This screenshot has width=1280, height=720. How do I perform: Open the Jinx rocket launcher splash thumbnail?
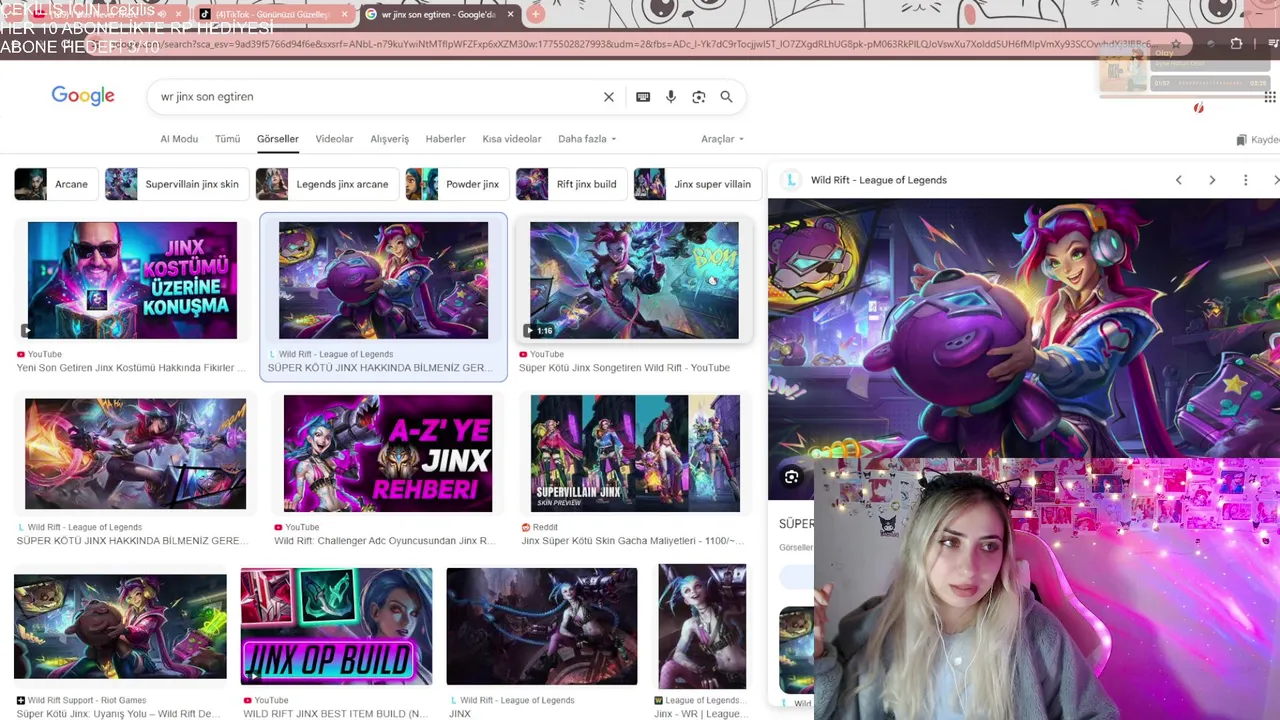tap(135, 453)
